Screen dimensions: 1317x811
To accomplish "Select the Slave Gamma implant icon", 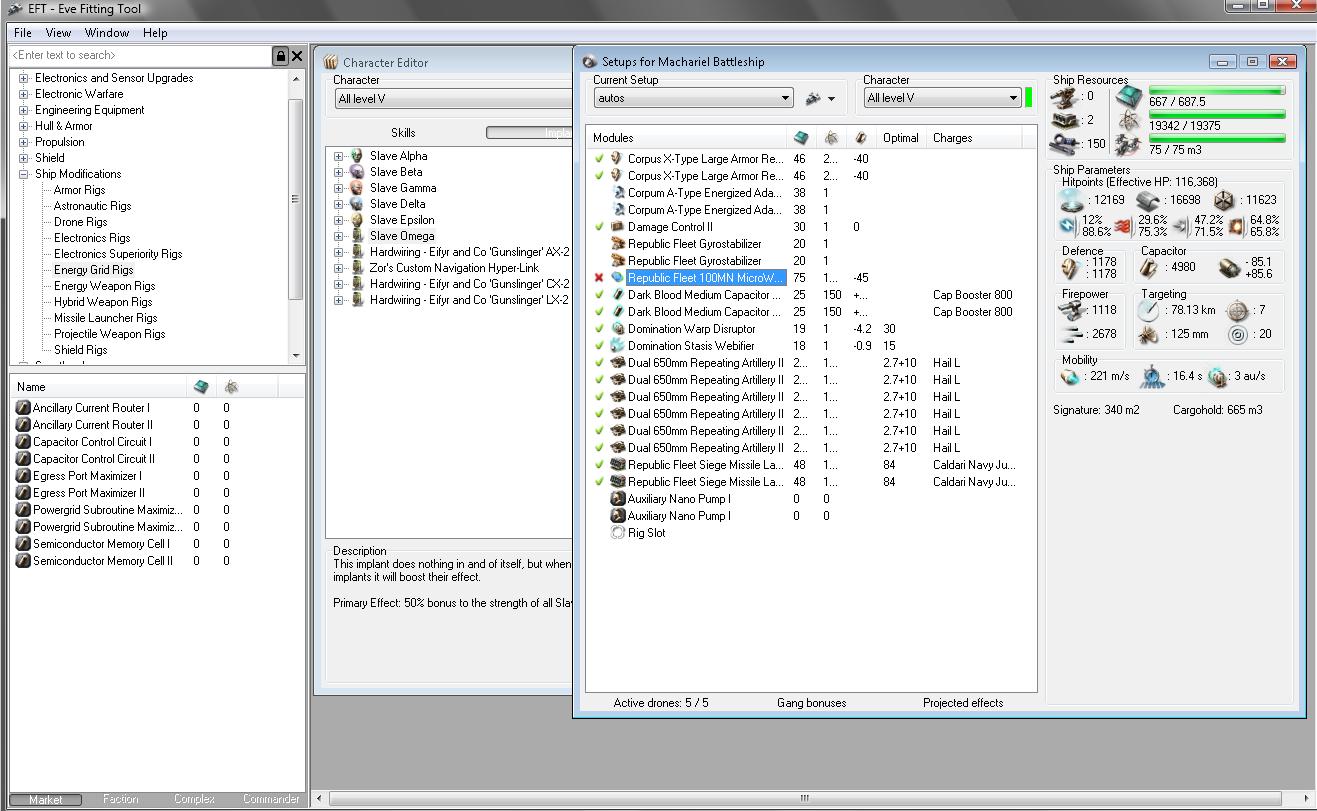I will click(357, 188).
